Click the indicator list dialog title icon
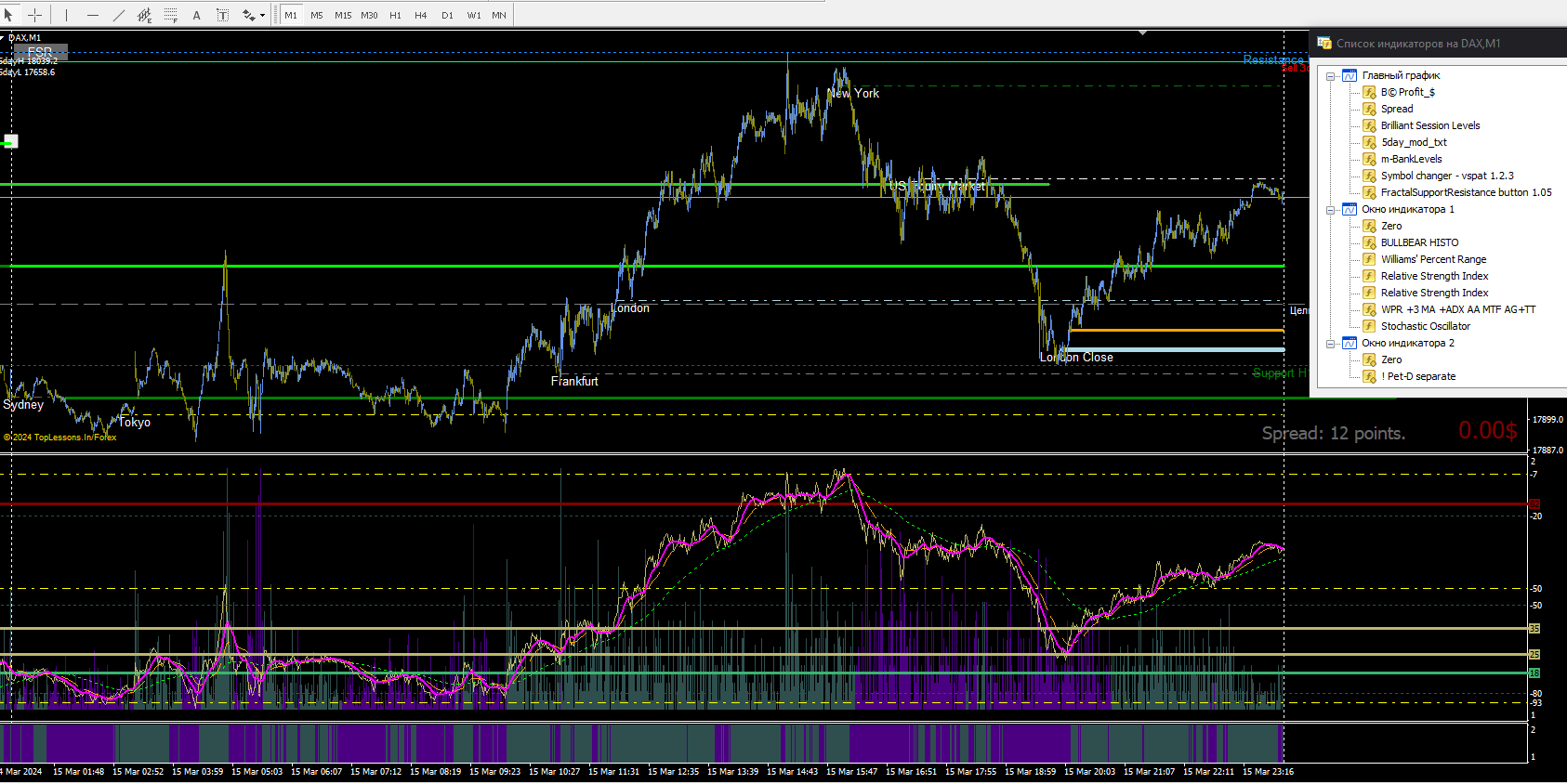Image resolution: width=1567 pixels, height=784 pixels. point(1324,43)
